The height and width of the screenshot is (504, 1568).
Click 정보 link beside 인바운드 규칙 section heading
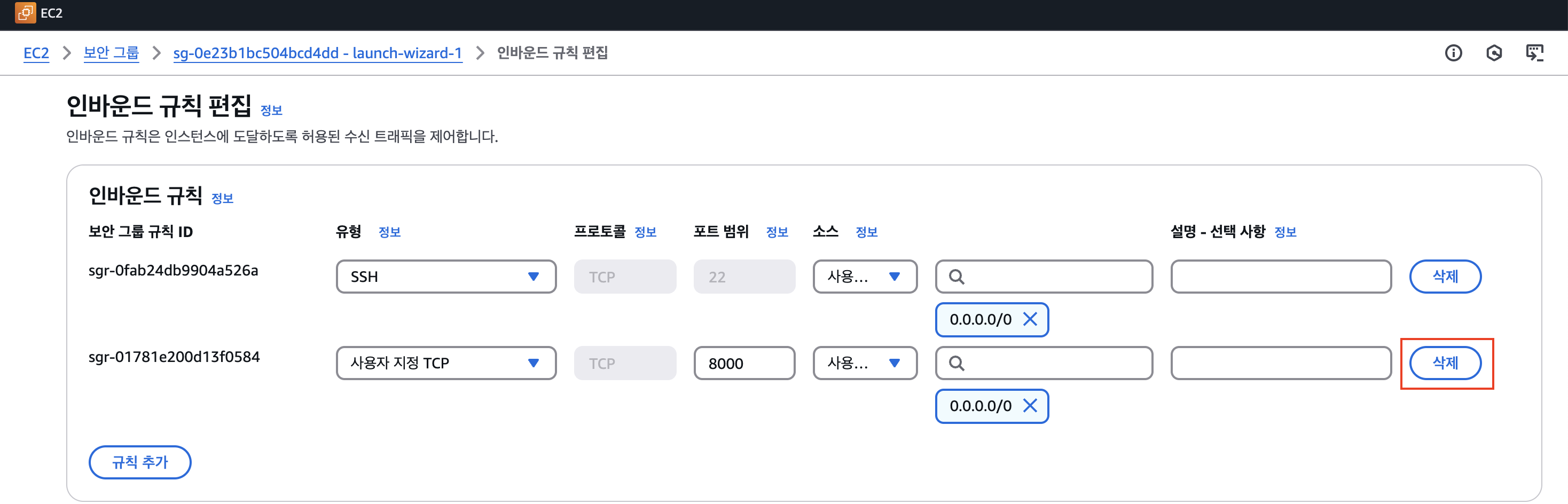(x=222, y=199)
